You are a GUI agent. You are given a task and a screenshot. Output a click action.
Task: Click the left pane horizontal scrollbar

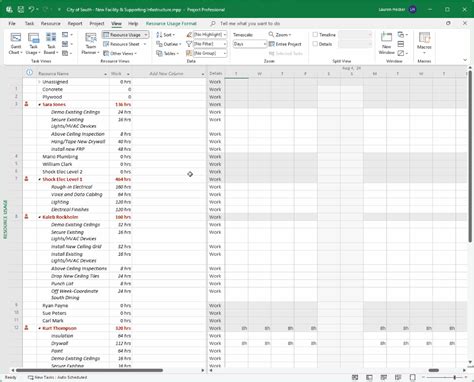(x=89, y=370)
